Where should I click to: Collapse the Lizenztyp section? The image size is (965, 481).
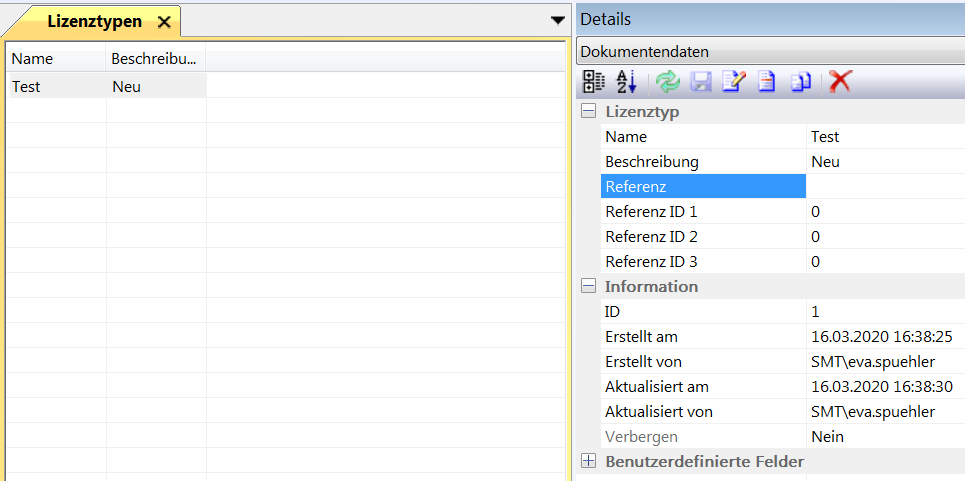coord(589,112)
